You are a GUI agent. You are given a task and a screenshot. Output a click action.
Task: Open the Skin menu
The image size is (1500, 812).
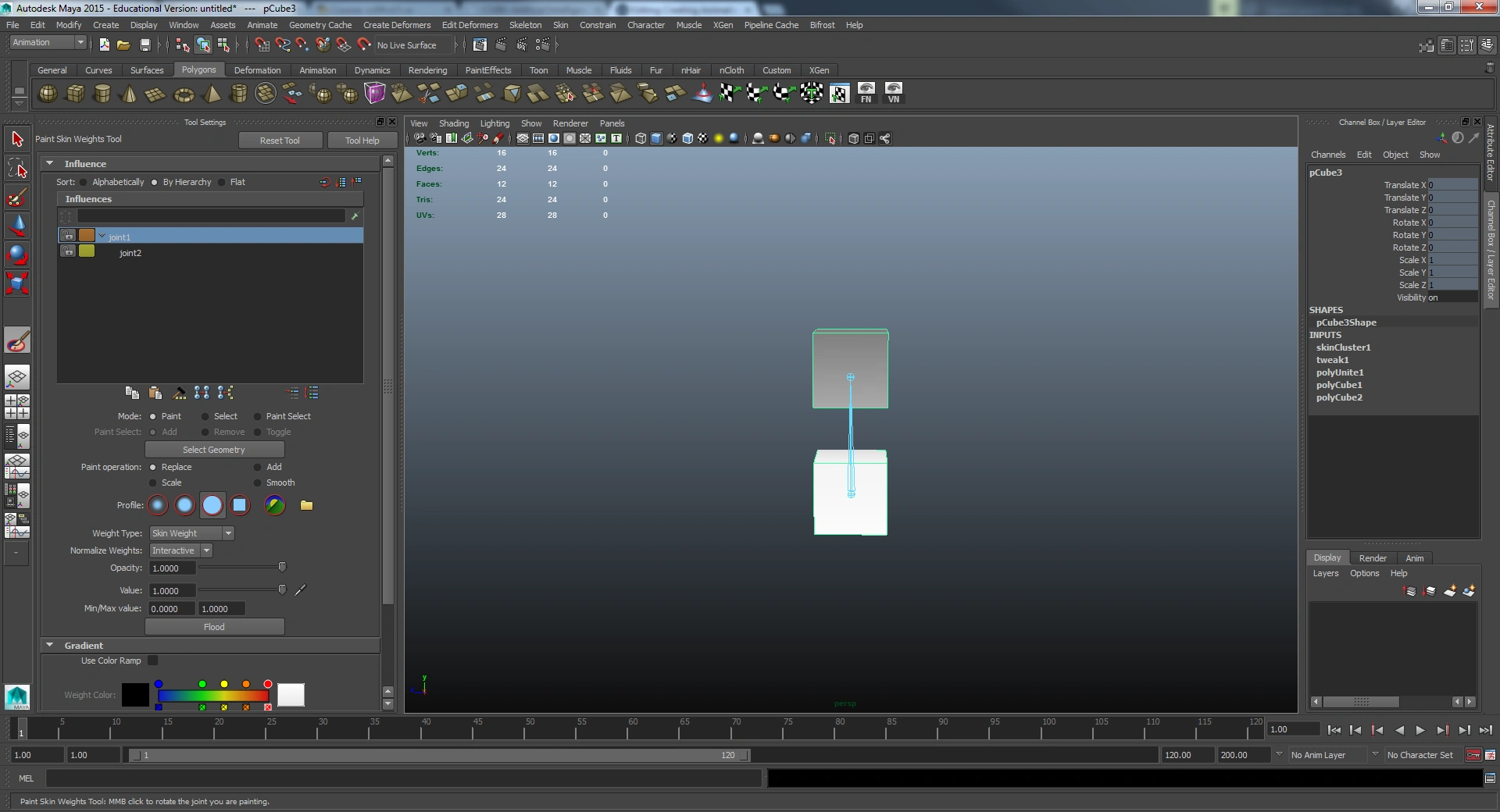pos(560,25)
